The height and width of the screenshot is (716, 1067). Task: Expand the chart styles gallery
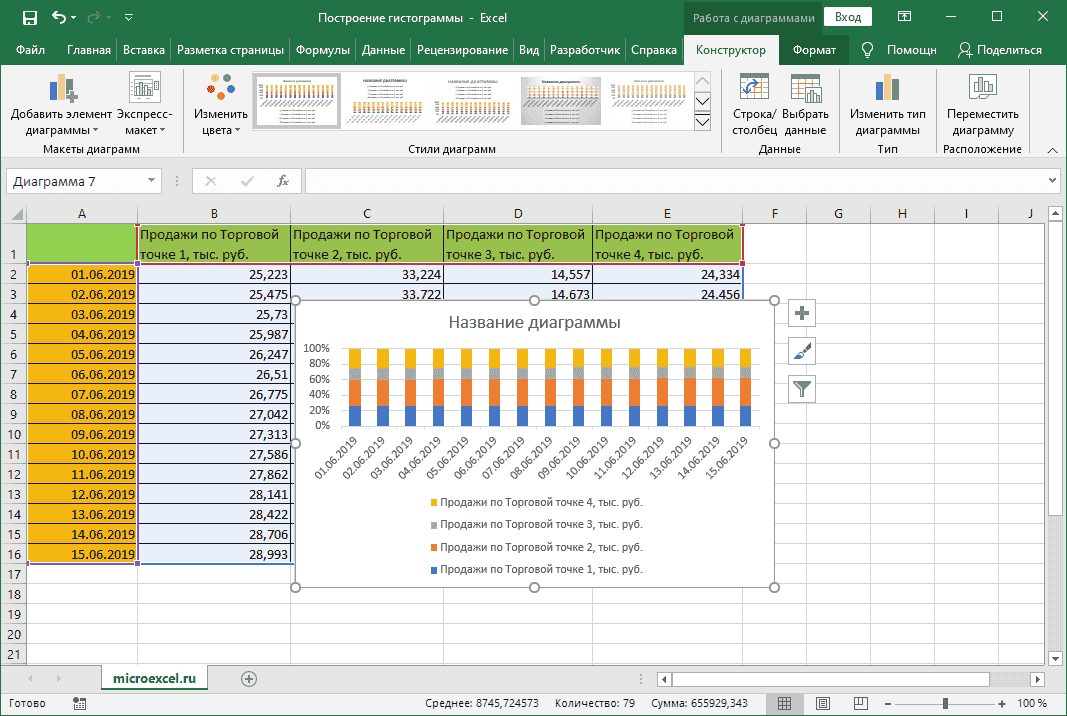pos(702,122)
